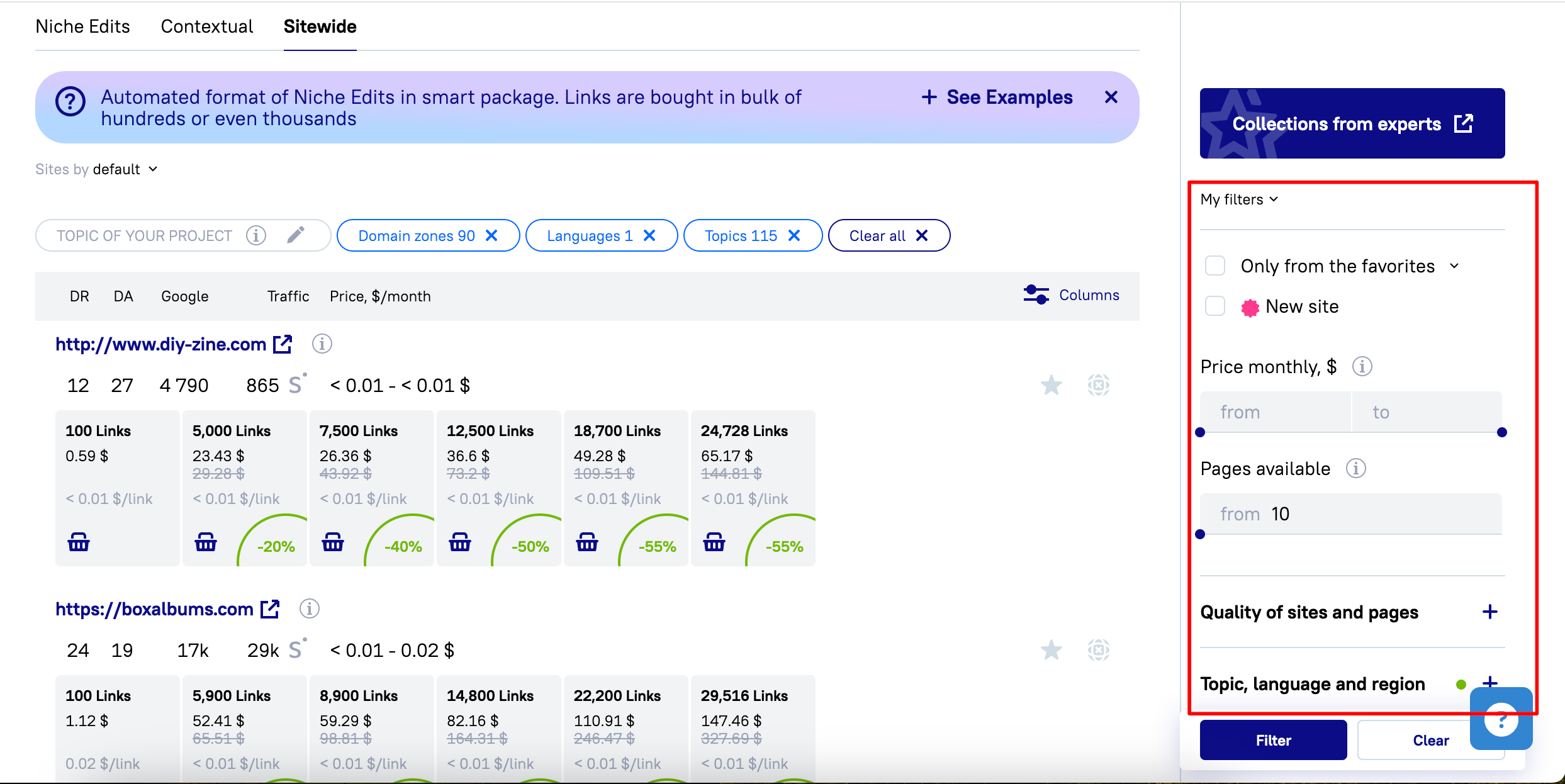
Task: Add 5,000 Links package to basket
Action: pyautogui.click(x=206, y=542)
